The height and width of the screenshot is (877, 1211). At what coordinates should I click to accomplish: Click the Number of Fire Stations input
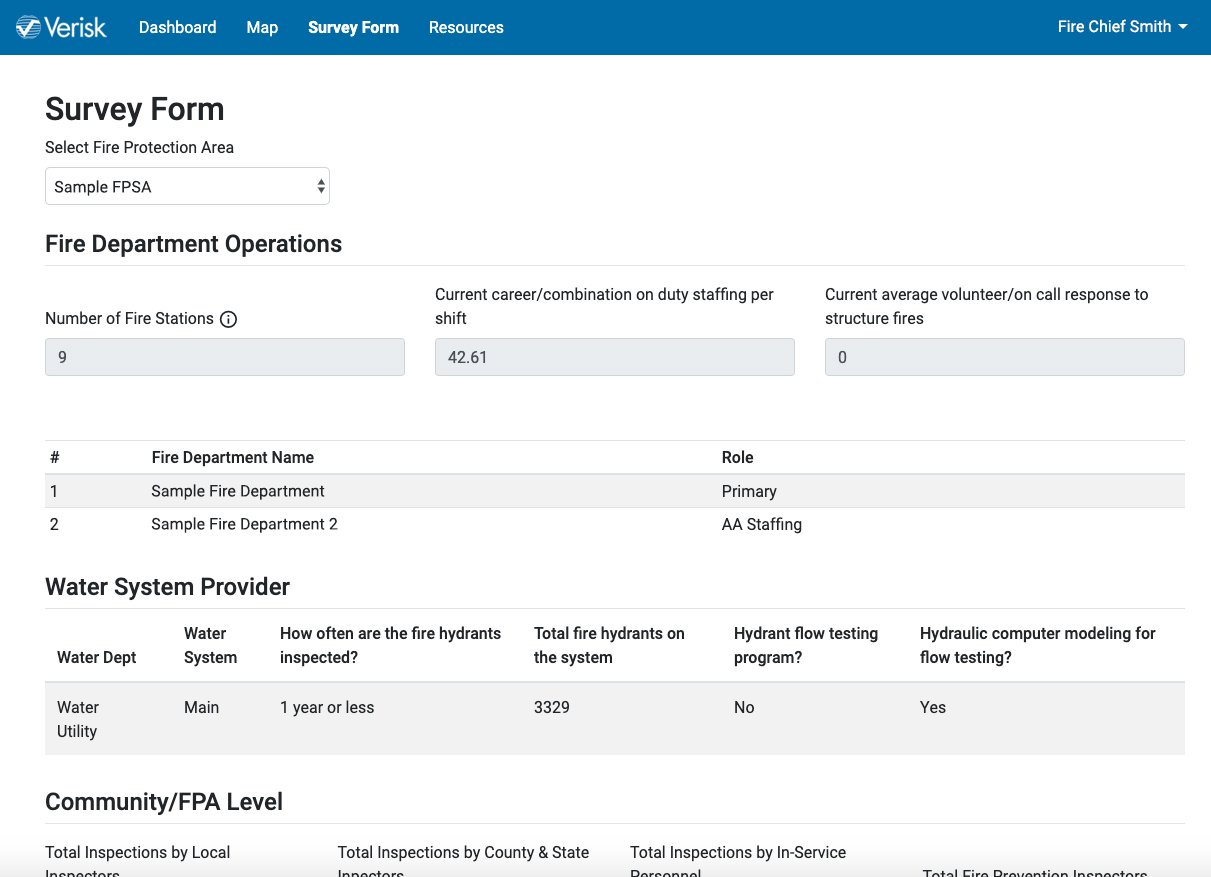(224, 356)
